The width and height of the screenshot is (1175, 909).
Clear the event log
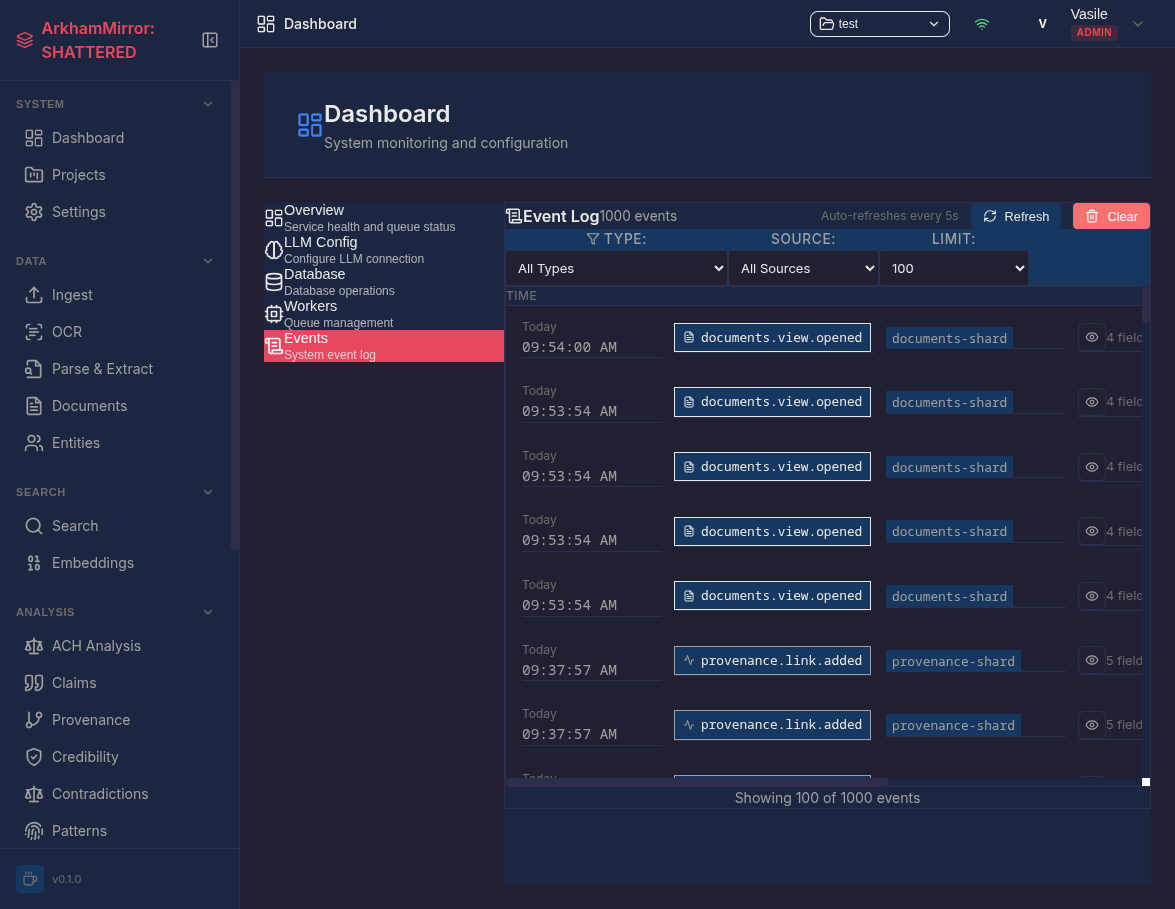1111,217
